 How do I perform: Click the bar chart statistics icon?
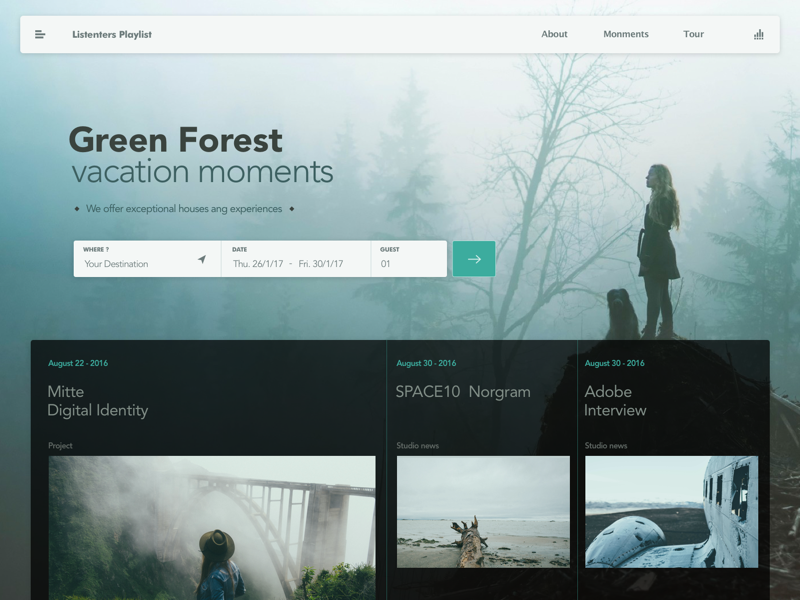click(758, 34)
